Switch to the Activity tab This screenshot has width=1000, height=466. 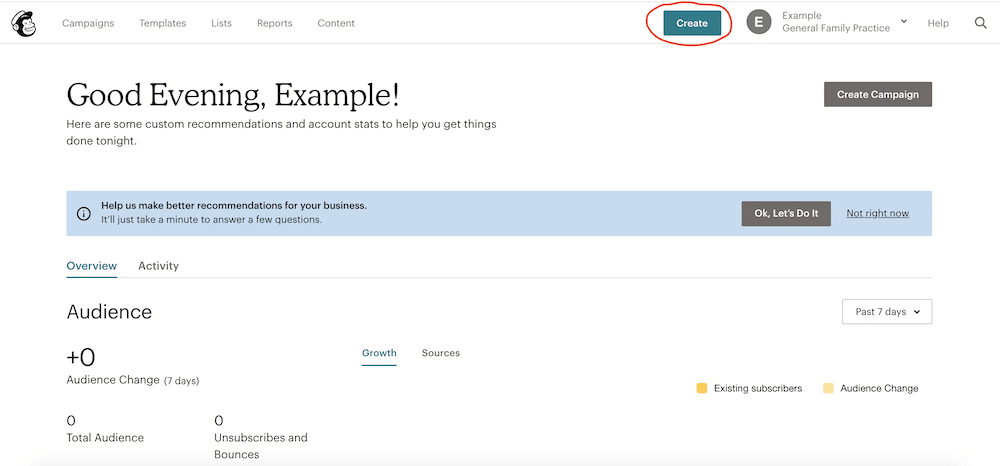coord(158,266)
